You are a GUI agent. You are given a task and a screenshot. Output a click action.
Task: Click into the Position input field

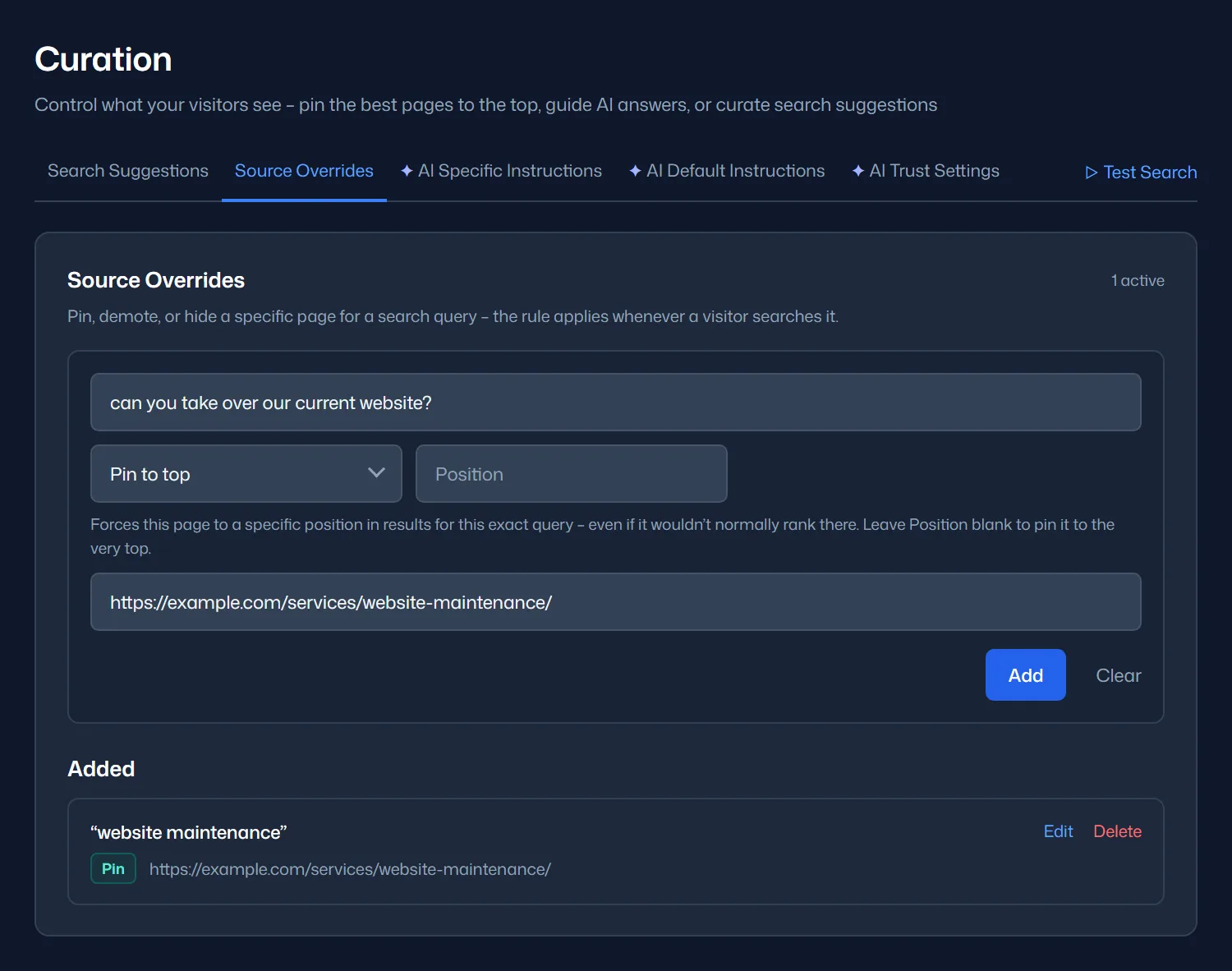tap(572, 474)
